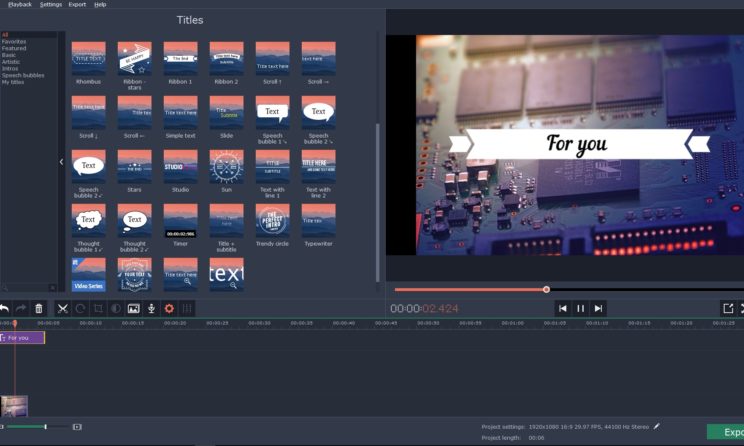Collapse the Titles panel with the left chevron

(x=61, y=162)
